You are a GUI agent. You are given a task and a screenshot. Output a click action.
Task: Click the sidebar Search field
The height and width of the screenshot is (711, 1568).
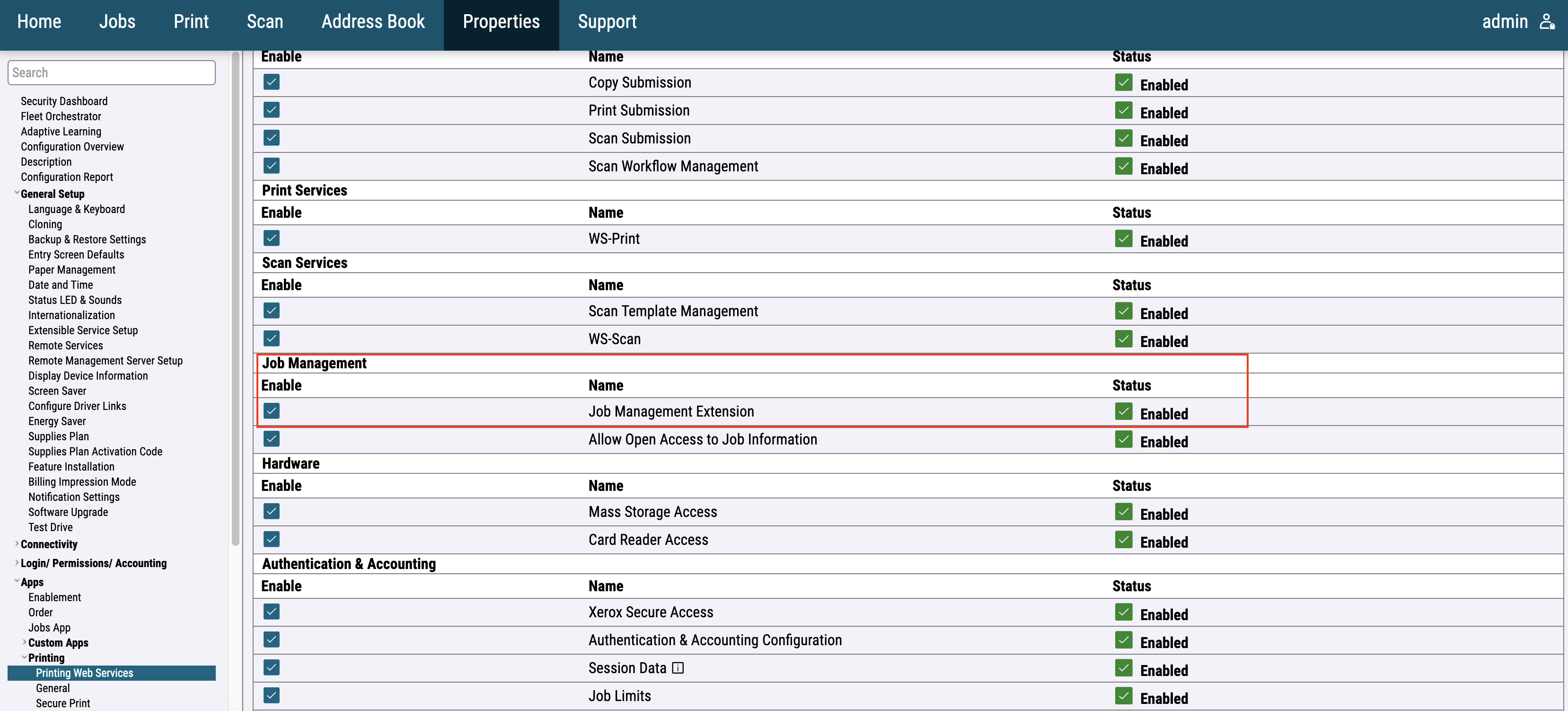coord(111,72)
